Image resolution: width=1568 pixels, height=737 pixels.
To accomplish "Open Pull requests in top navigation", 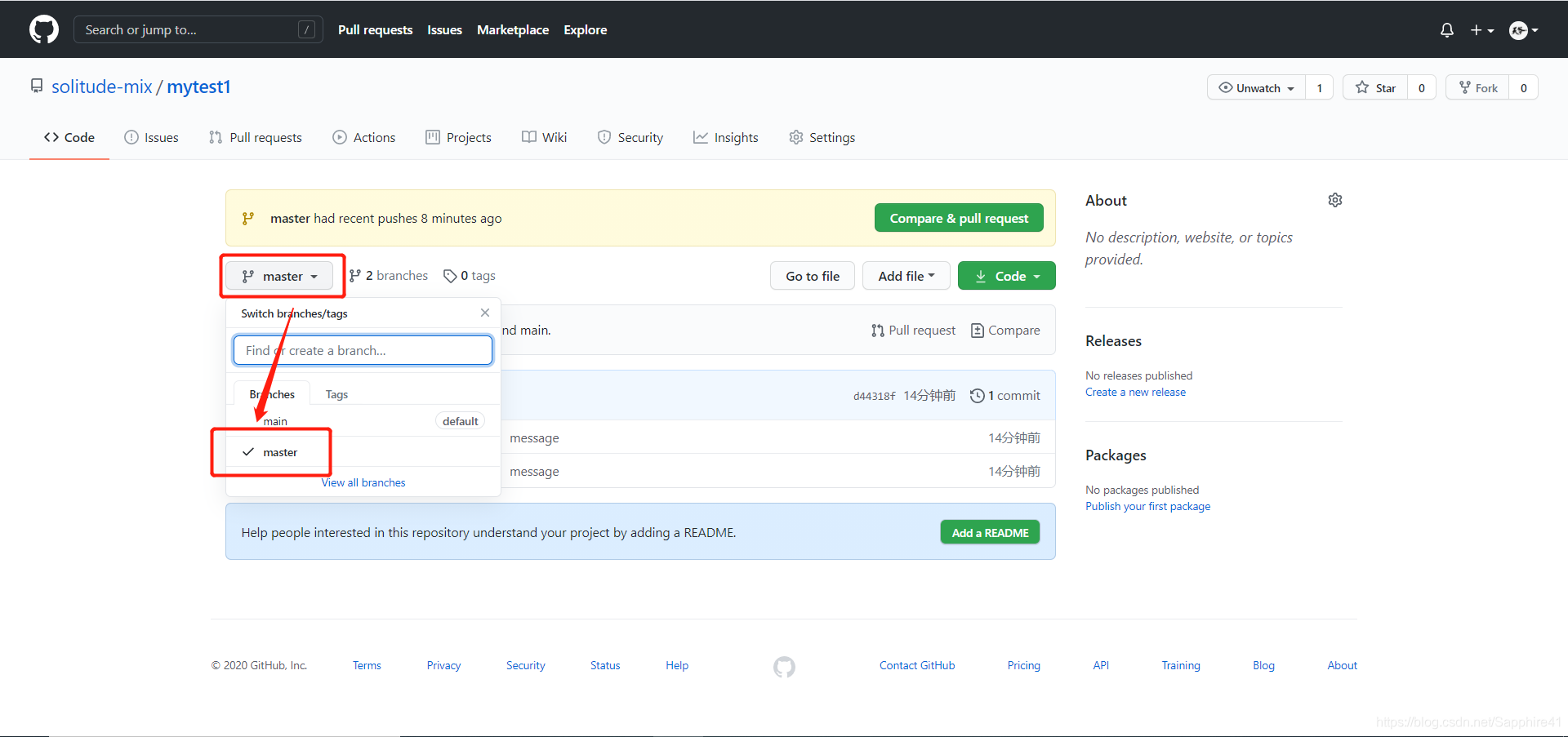I will point(375,29).
